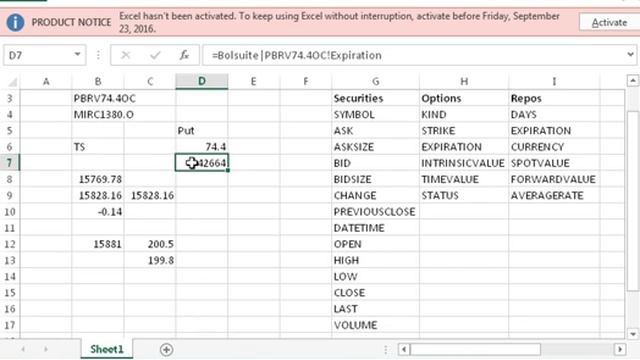This screenshot has height=360, width=640.
Task: Select cell containing MIRC1380.O
Action: tap(98, 115)
